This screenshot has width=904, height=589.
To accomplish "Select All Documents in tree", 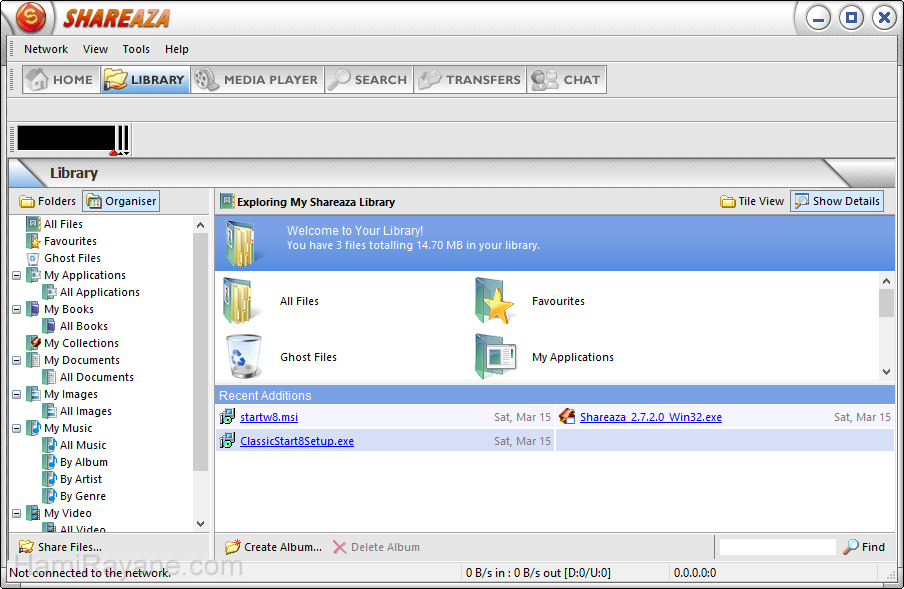I will [97, 377].
